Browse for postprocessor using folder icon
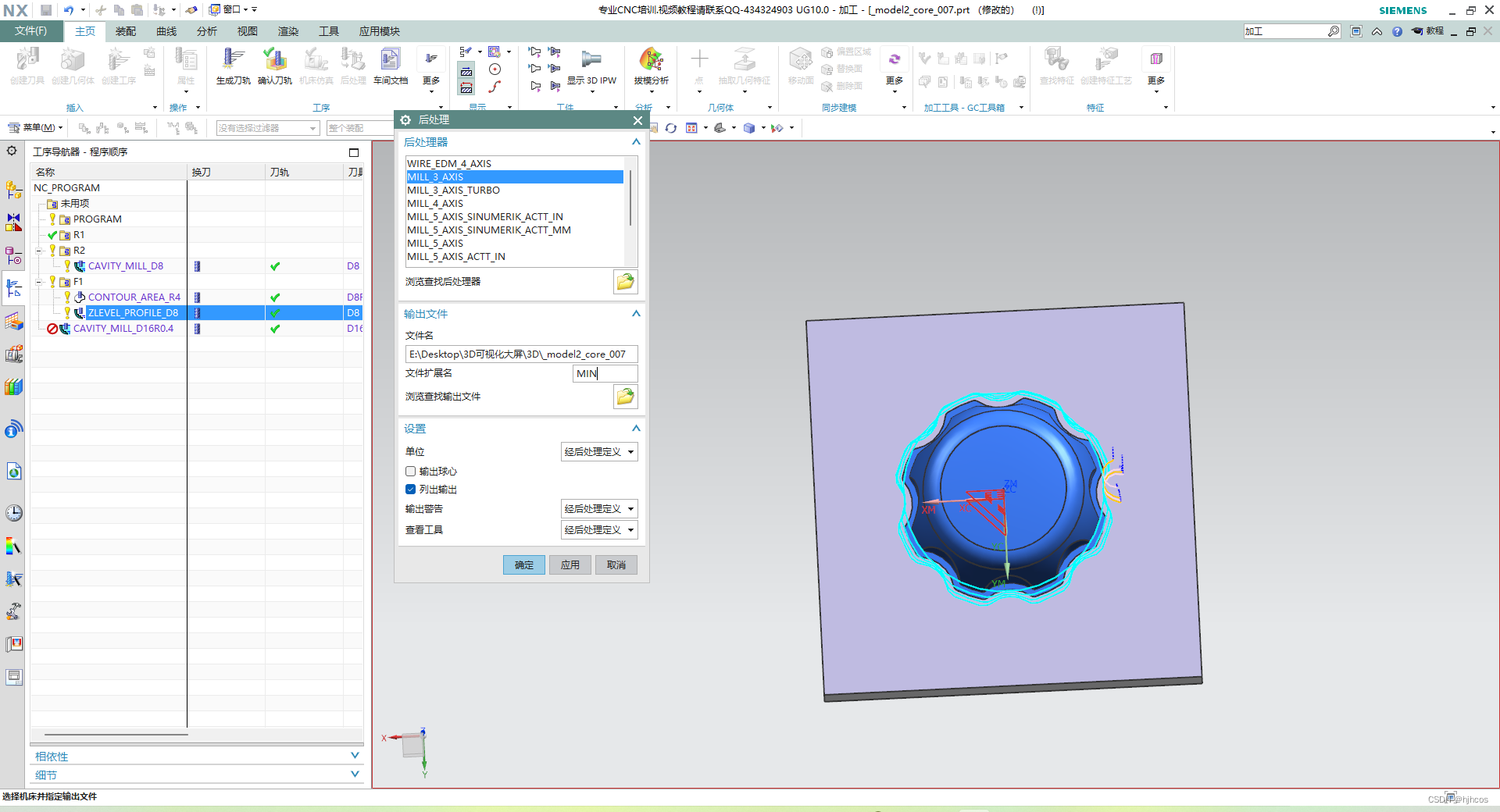This screenshot has height=812, width=1500. click(625, 282)
